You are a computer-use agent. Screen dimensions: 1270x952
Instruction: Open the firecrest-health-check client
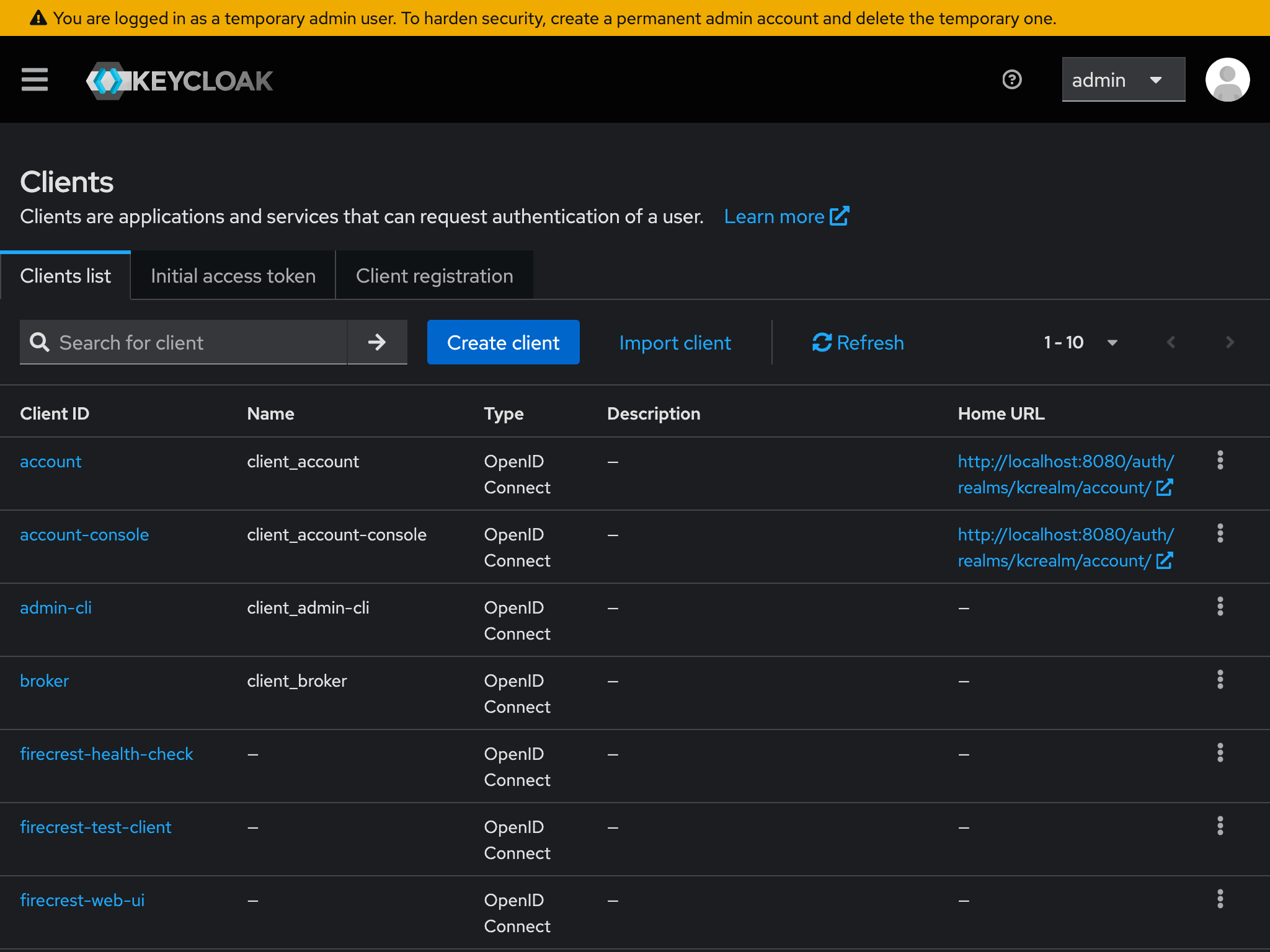point(107,754)
